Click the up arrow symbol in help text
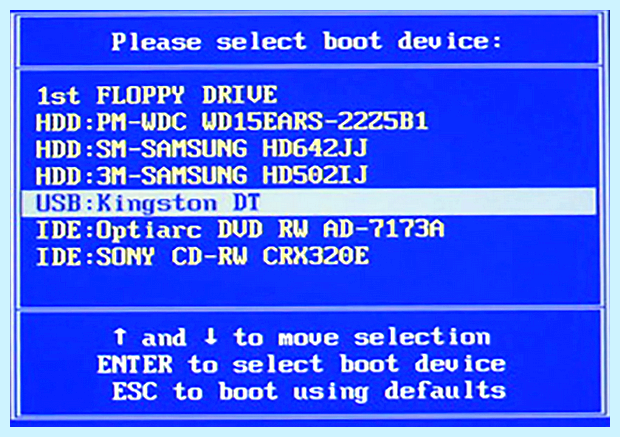 click(x=120, y=337)
